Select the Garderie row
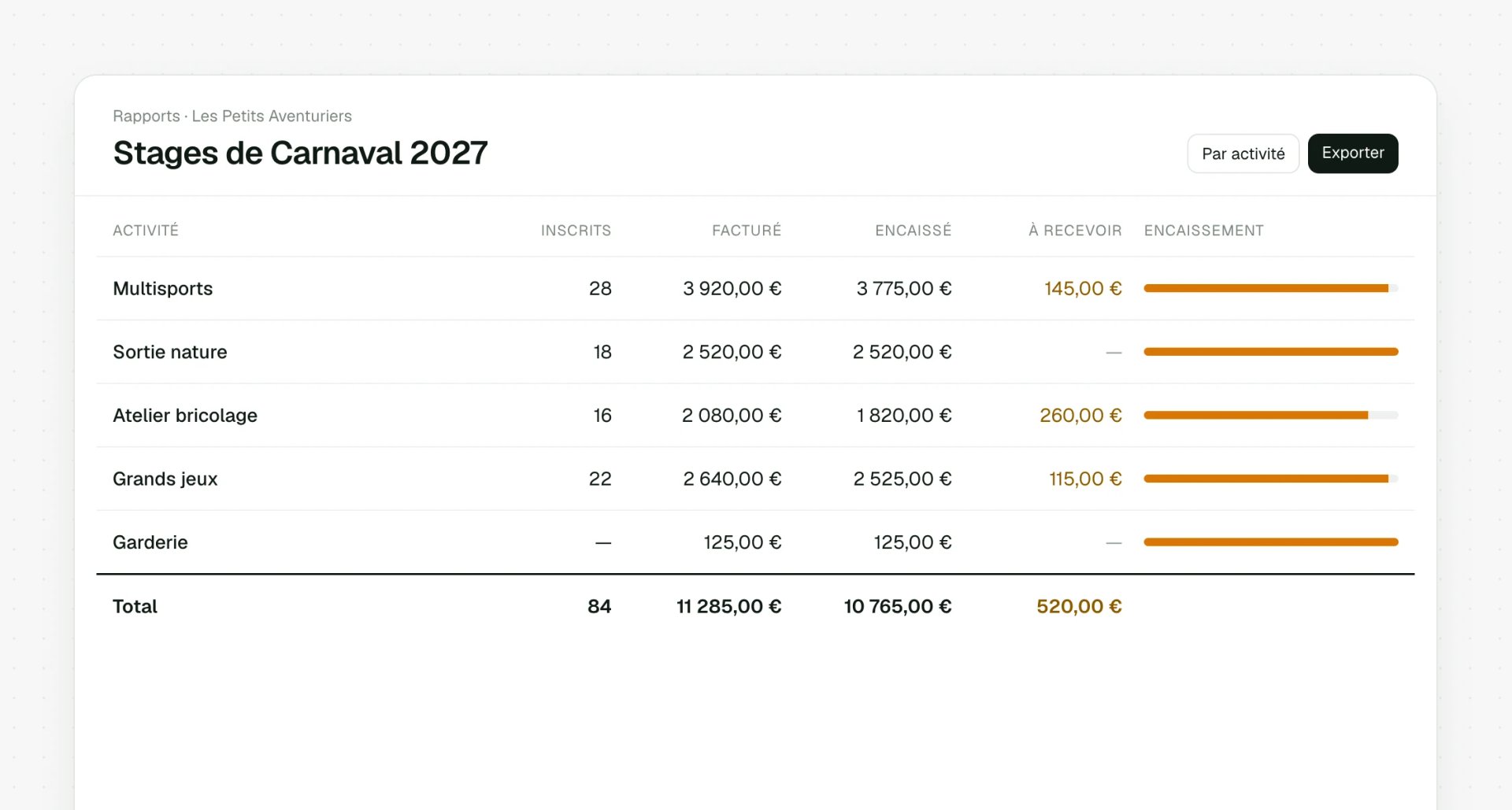The height and width of the screenshot is (810, 1512). point(755,542)
